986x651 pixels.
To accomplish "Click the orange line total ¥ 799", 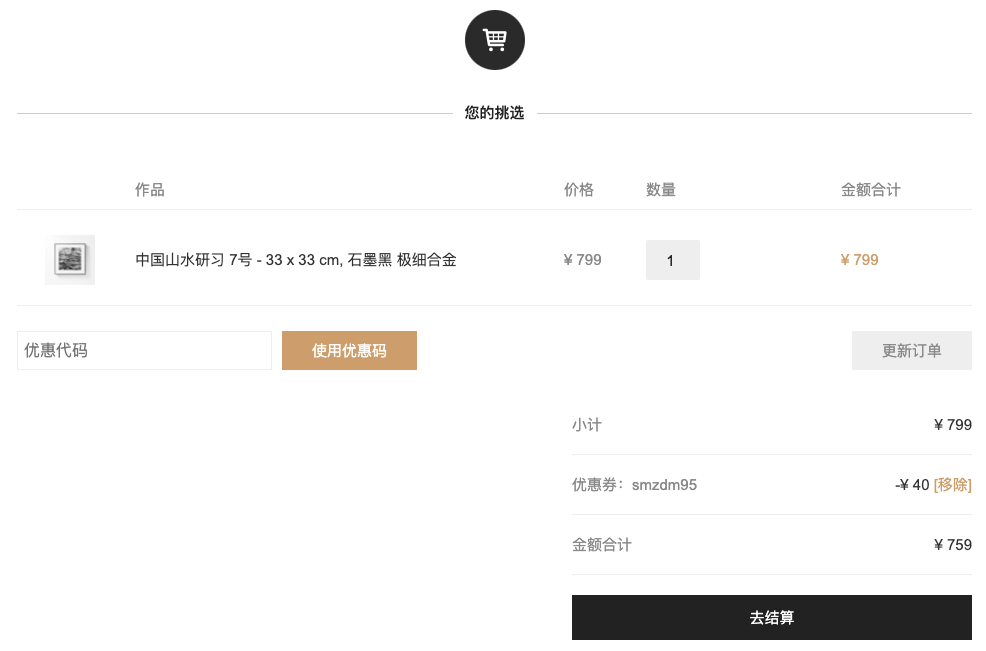I will click(x=859, y=260).
